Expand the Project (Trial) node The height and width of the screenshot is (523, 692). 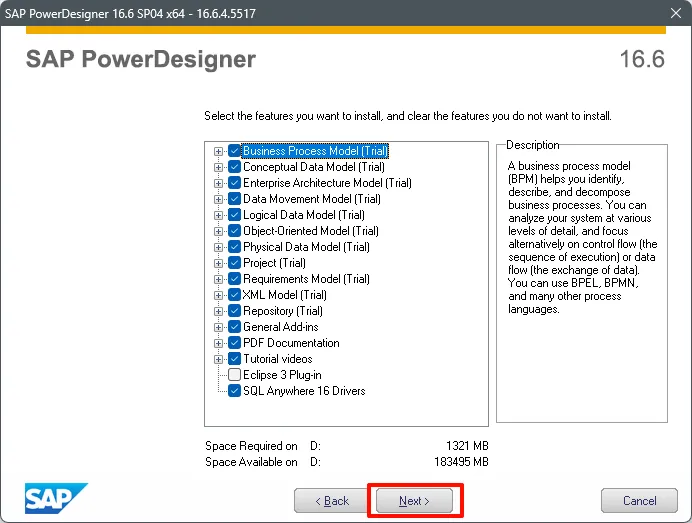tap(218, 263)
